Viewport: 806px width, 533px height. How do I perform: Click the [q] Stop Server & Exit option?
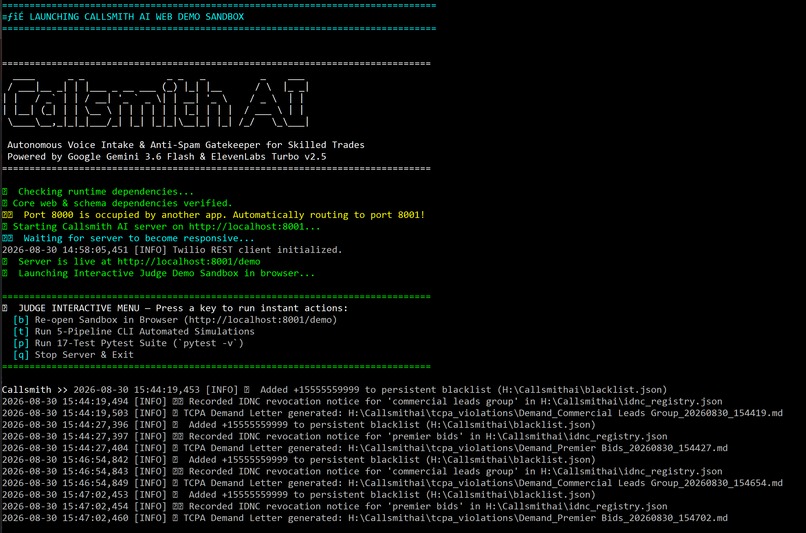73,355
